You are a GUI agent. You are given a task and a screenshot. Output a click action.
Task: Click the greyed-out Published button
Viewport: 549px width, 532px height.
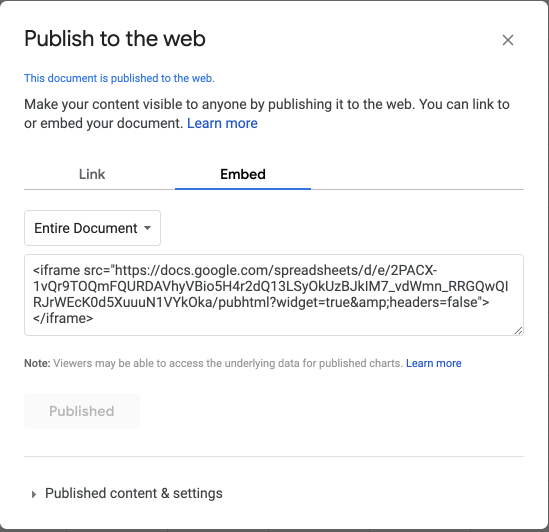coord(82,411)
